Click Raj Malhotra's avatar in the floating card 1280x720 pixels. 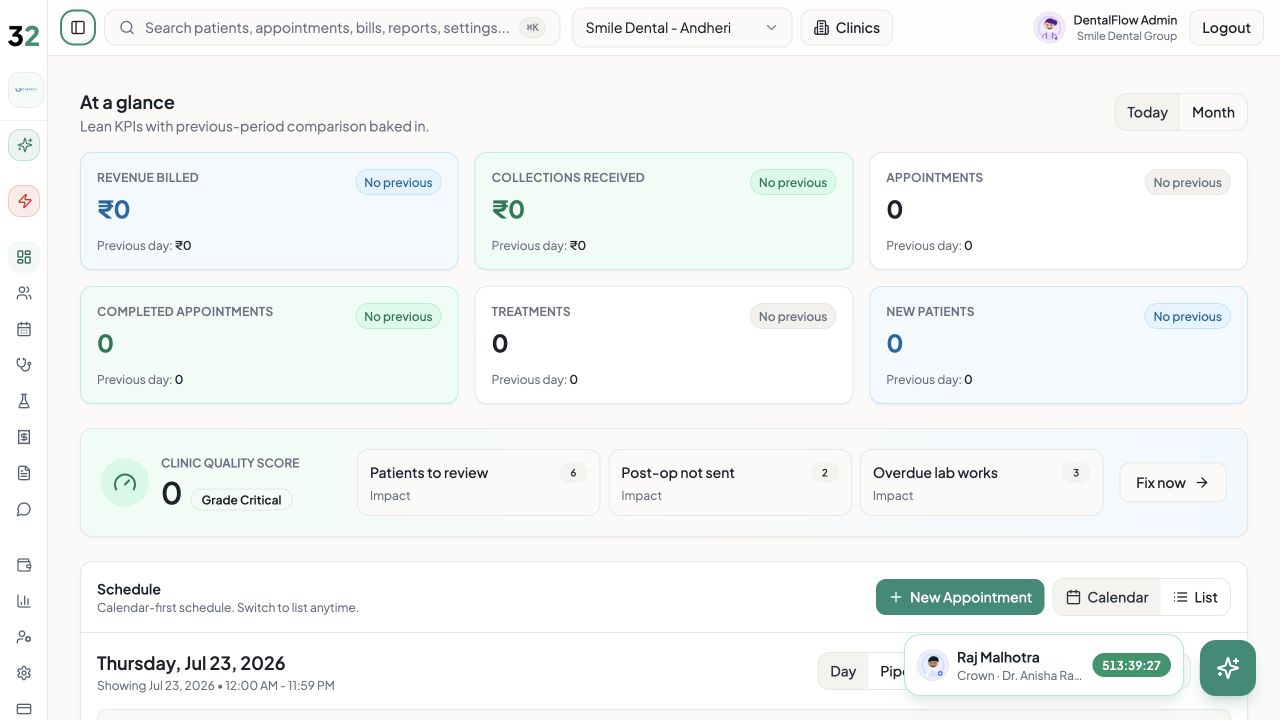(x=933, y=665)
